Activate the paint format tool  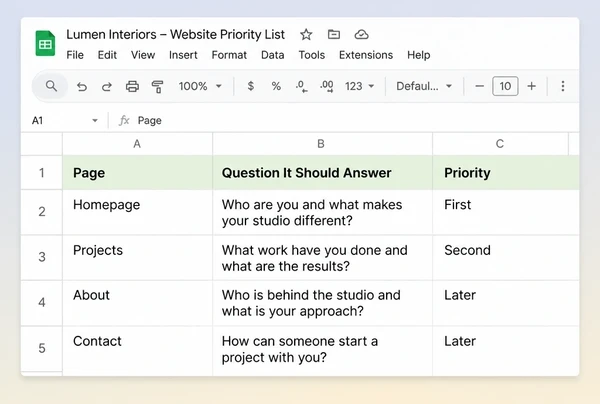[157, 86]
